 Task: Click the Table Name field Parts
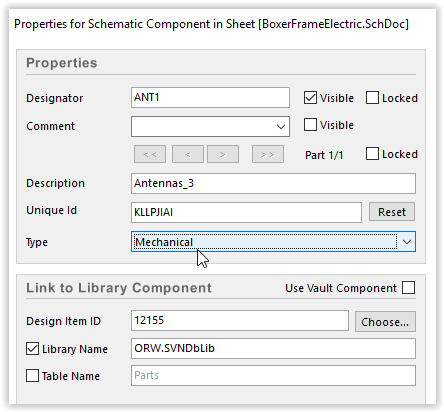coord(273,376)
